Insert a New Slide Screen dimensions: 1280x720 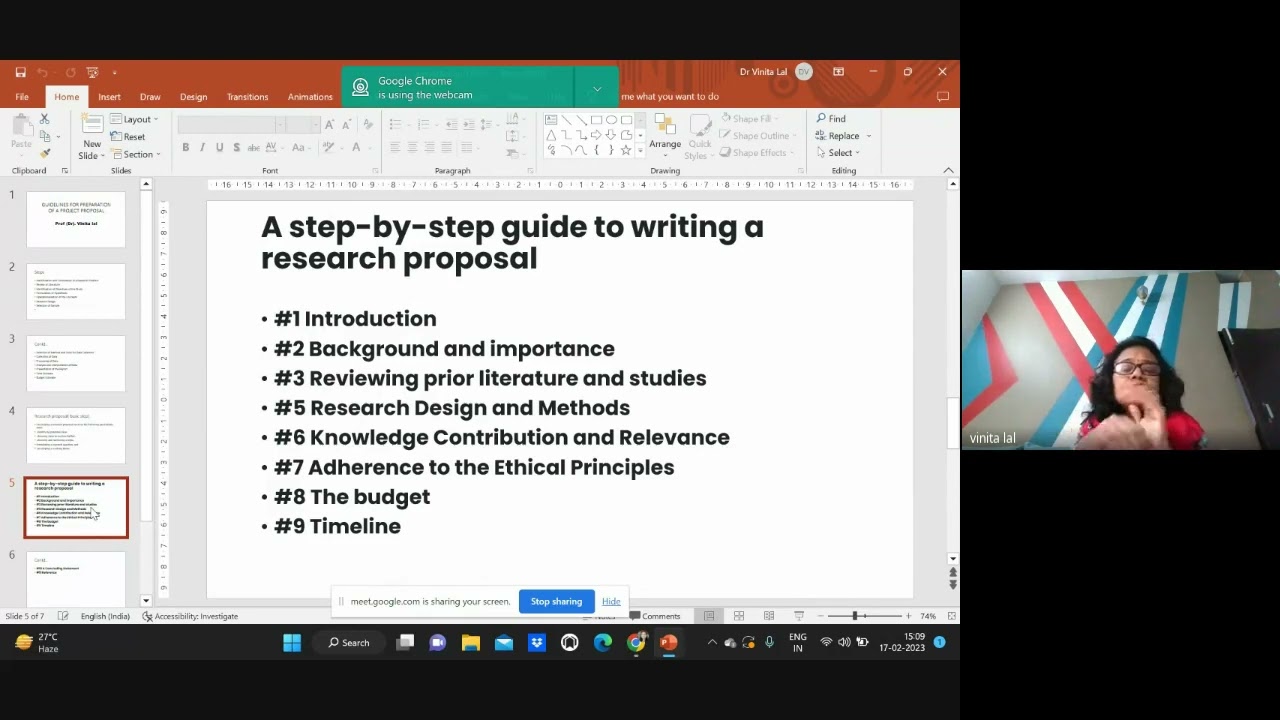[91, 137]
